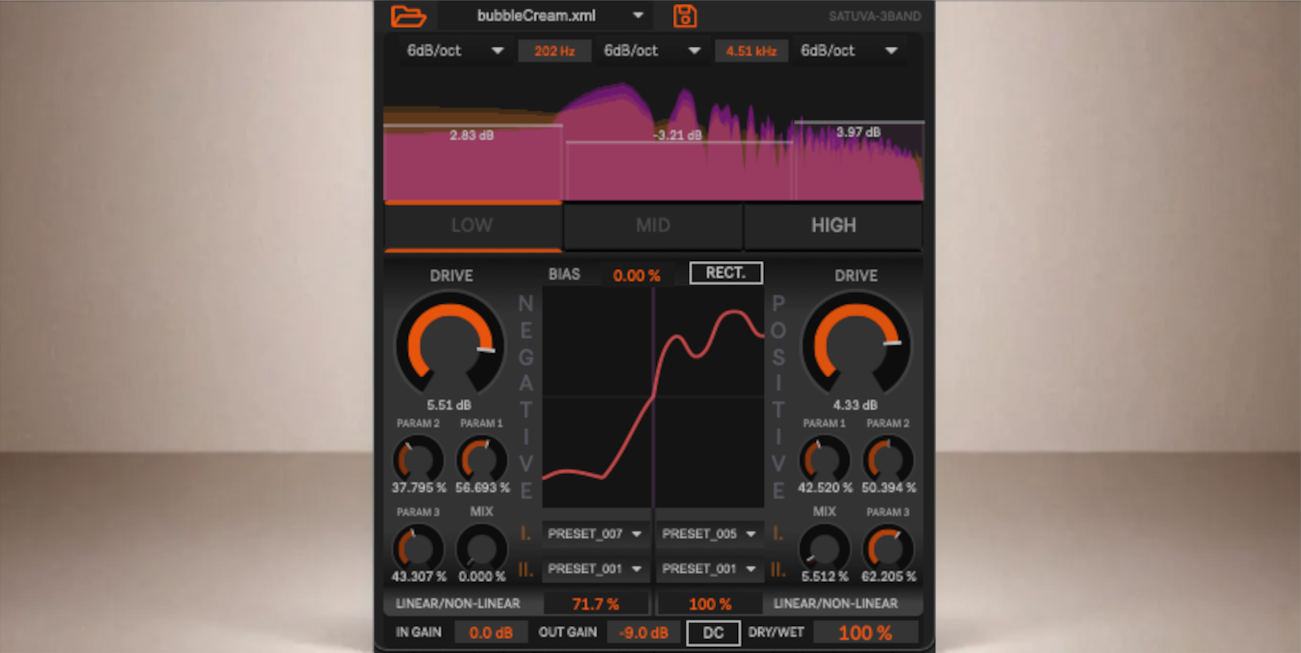This screenshot has height=653, width=1301.
Task: Click the negative MIX knob
Action: 482,547
